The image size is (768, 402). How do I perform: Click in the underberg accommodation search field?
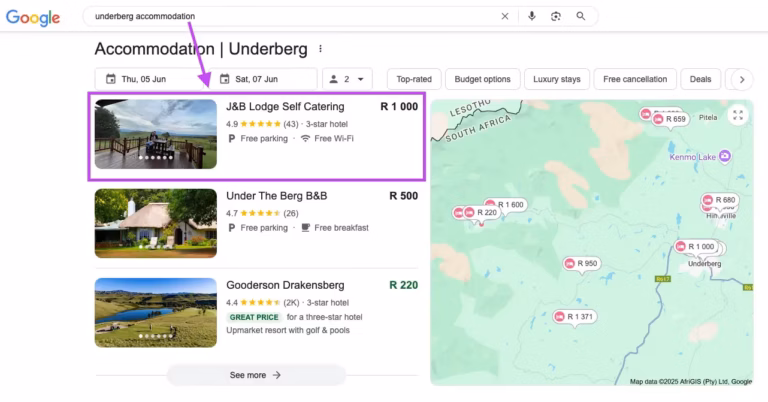pos(294,16)
